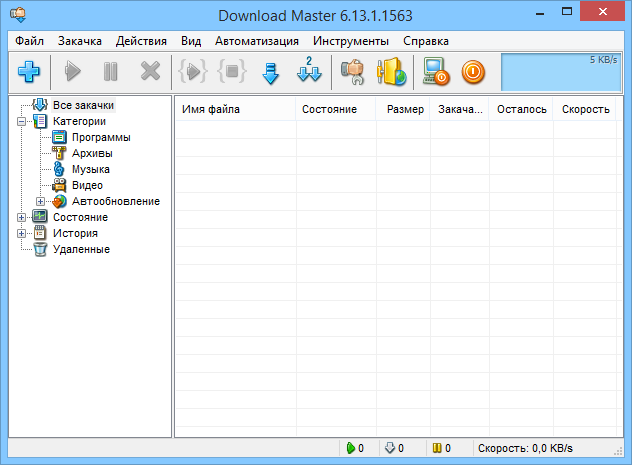Click the yellow folder with globe icon
The width and height of the screenshot is (632, 465).
click(392, 72)
